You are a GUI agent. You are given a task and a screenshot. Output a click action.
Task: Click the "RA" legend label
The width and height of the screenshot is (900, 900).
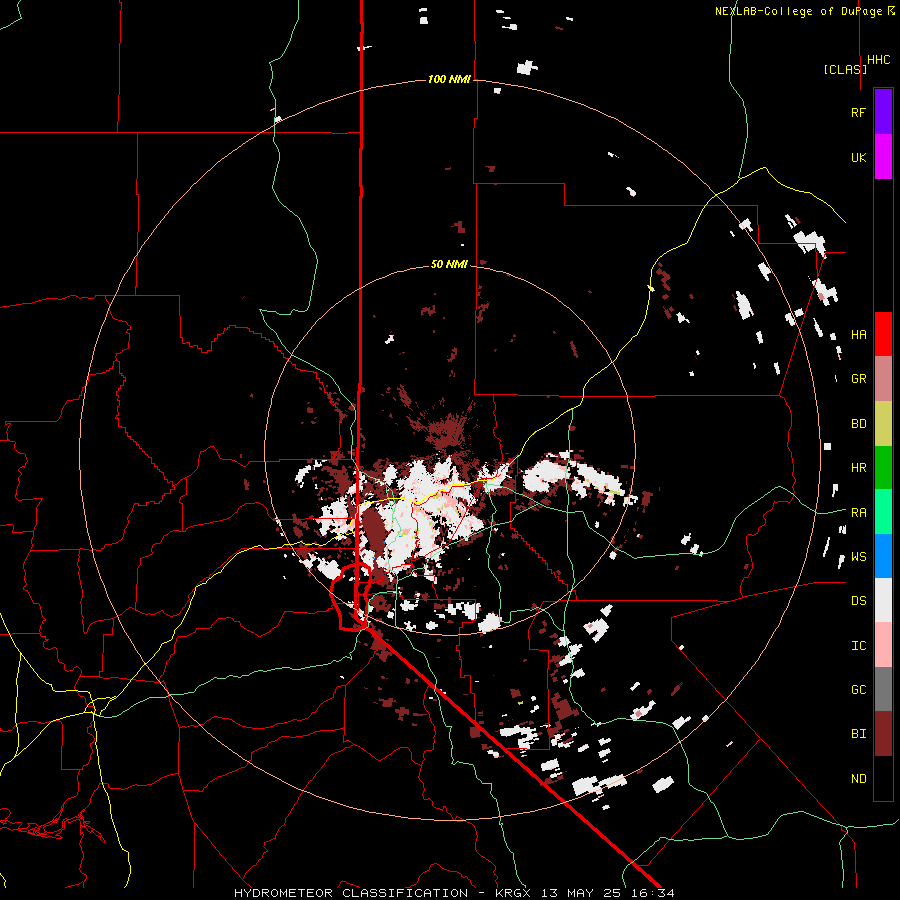(x=858, y=512)
